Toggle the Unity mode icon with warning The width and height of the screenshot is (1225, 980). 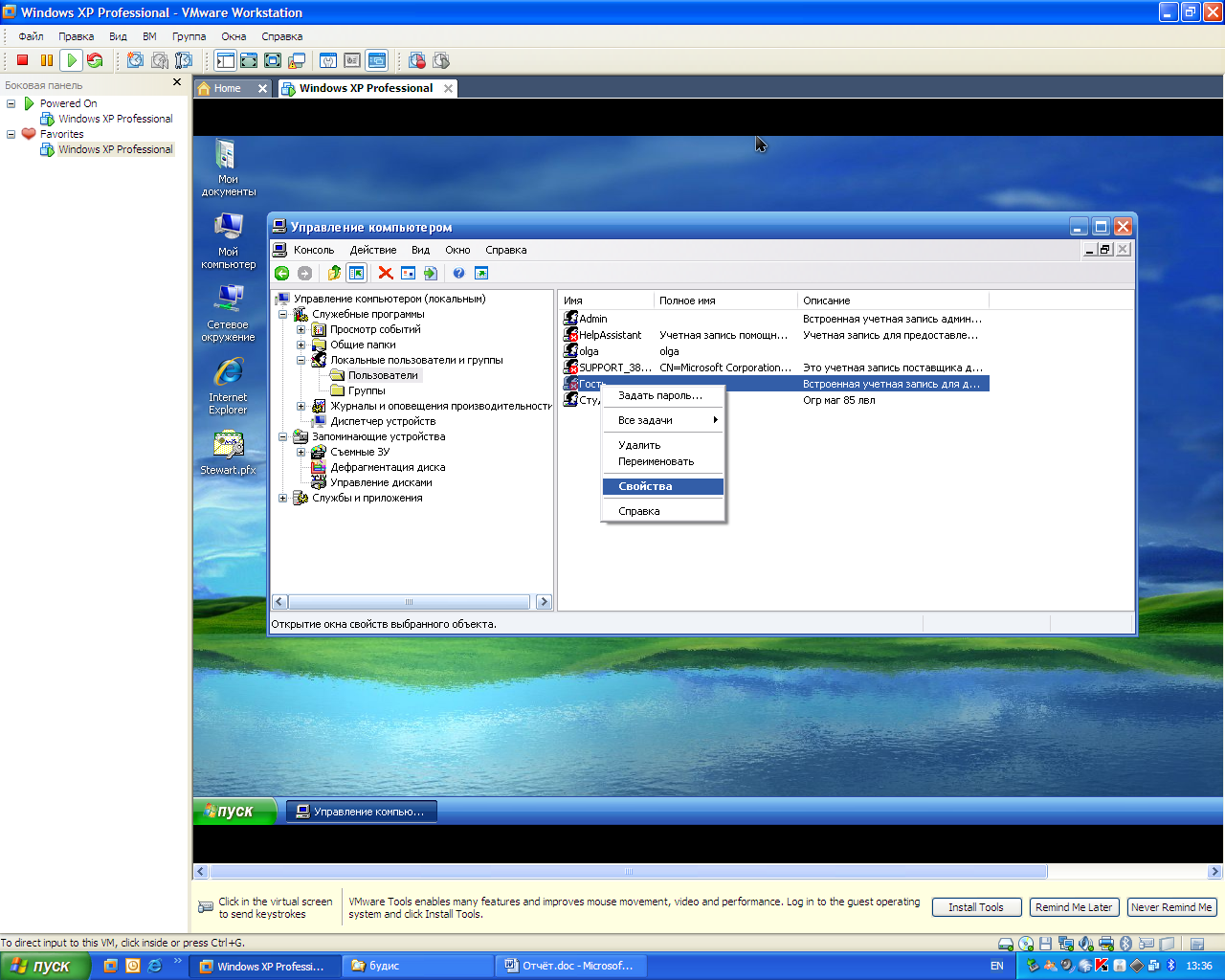point(297,60)
